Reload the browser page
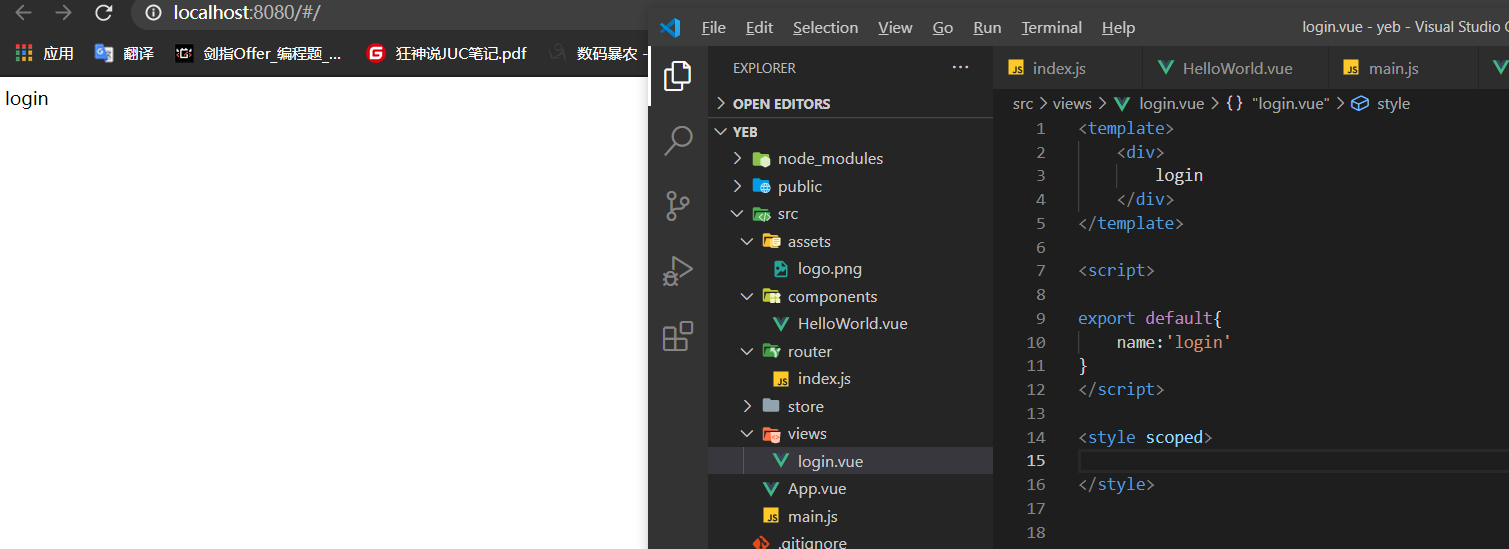 tap(103, 13)
